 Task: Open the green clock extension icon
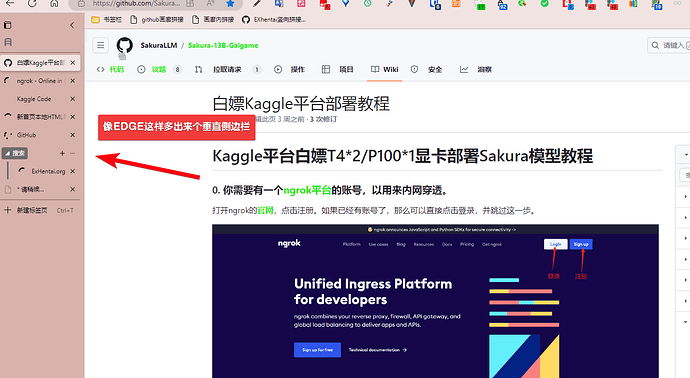click(x=367, y=4)
